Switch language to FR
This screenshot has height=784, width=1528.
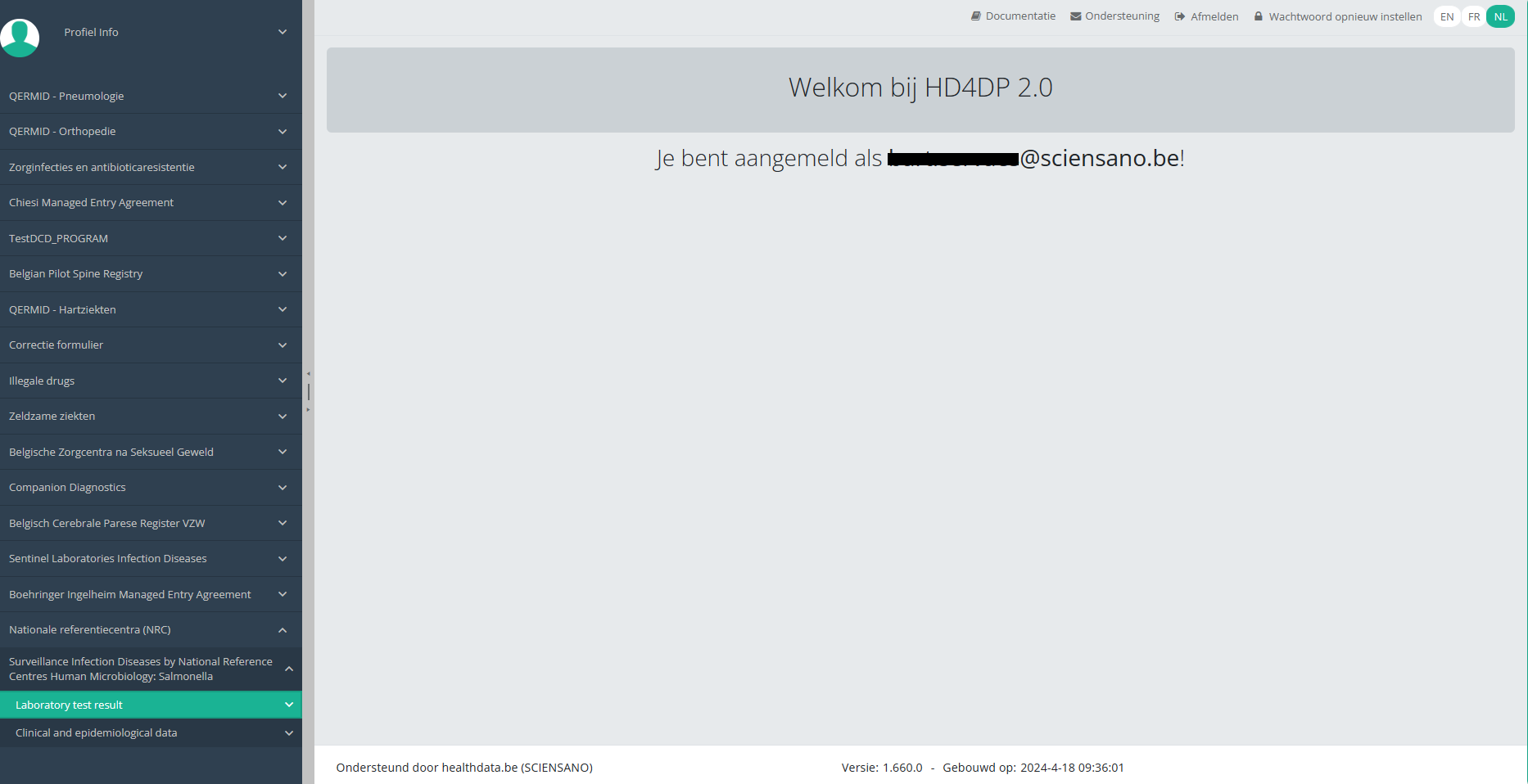(x=1474, y=16)
